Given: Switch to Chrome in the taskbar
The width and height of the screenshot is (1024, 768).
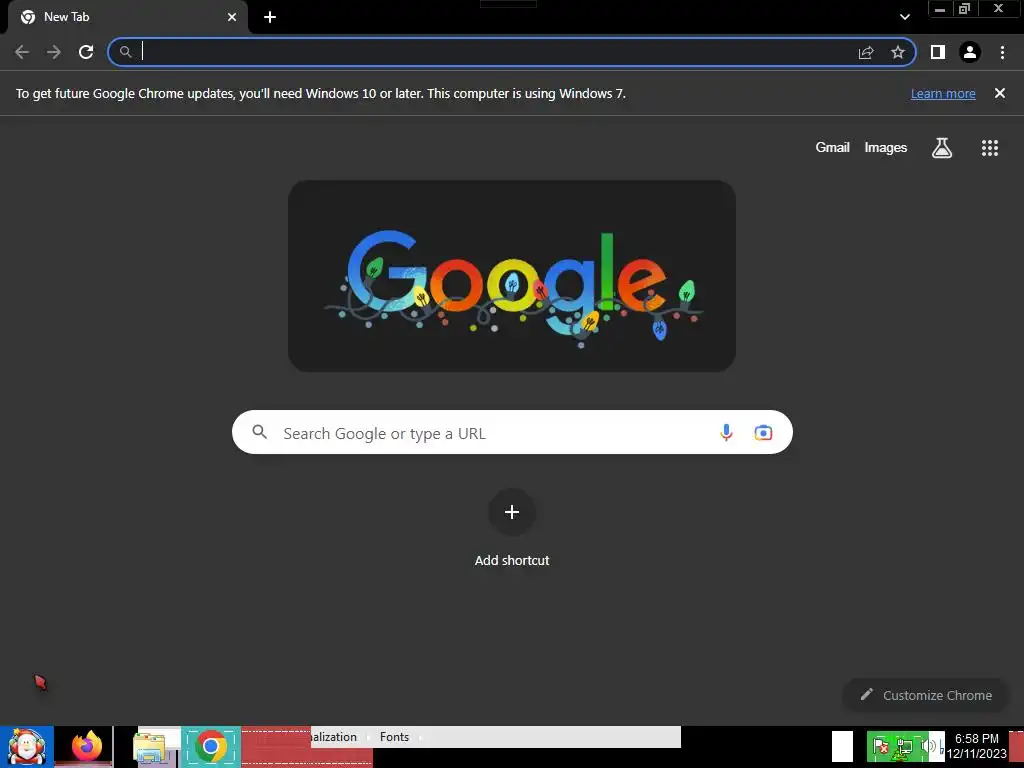Looking at the screenshot, I should click(x=210, y=747).
